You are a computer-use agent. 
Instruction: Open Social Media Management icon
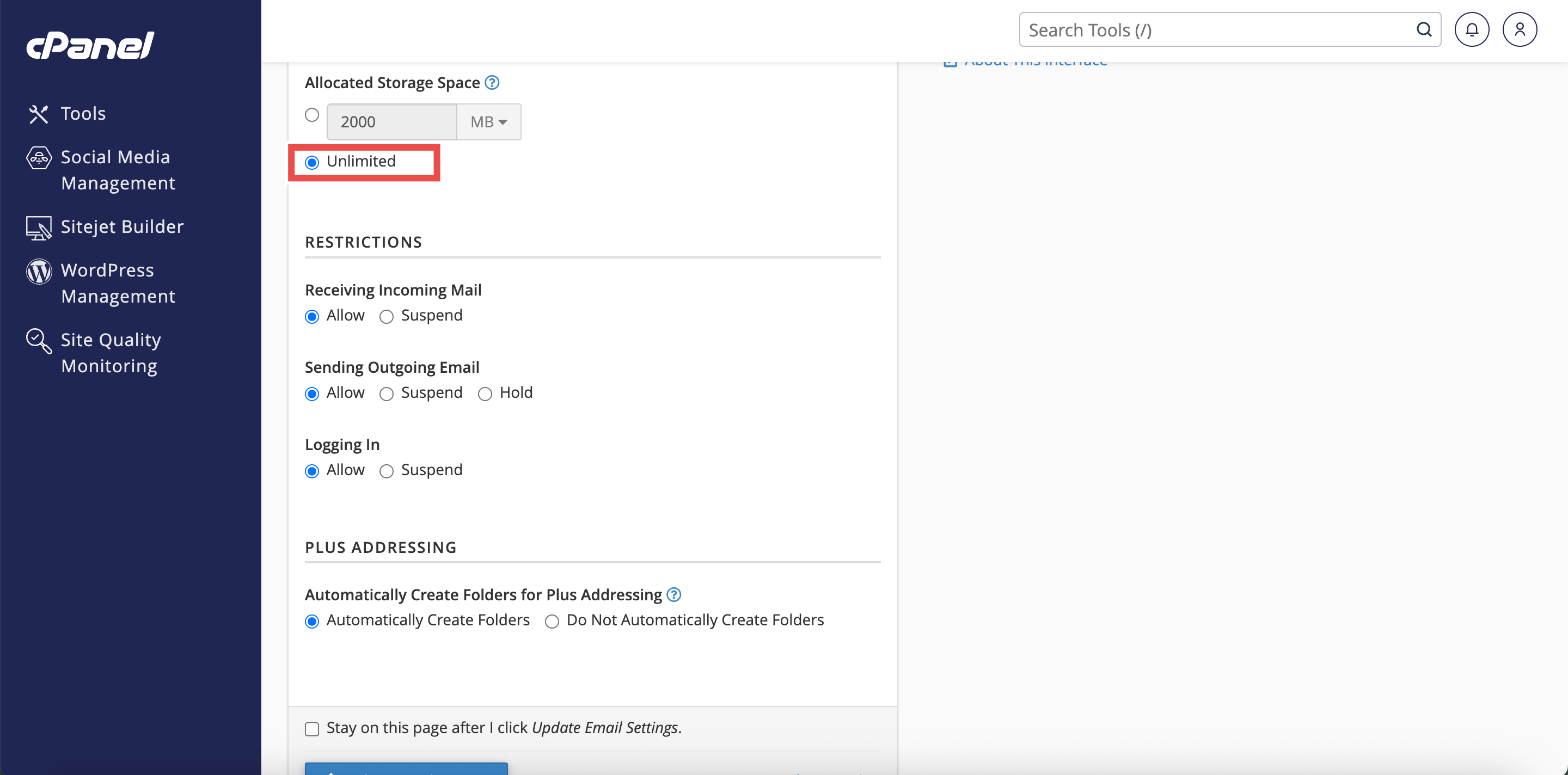38,158
